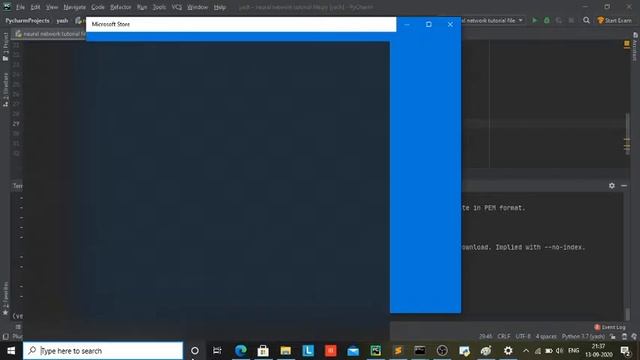Select the neural network tutorial file editor tab
640x360 pixels.
click(50, 34)
